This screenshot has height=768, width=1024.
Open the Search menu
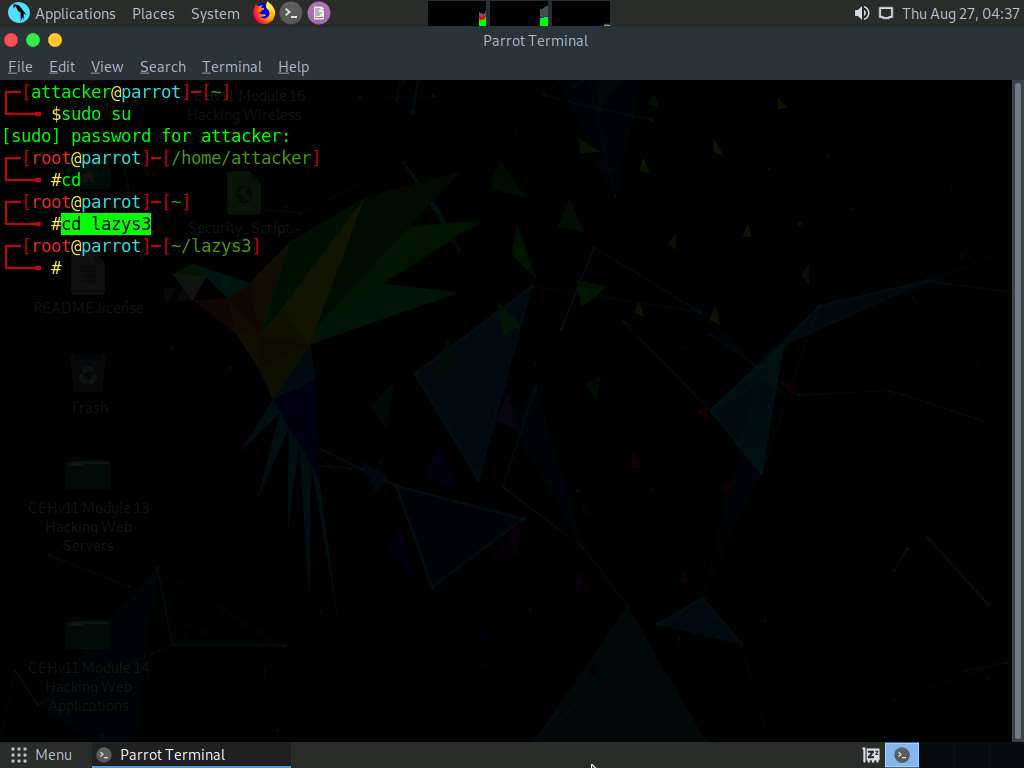[x=162, y=66]
